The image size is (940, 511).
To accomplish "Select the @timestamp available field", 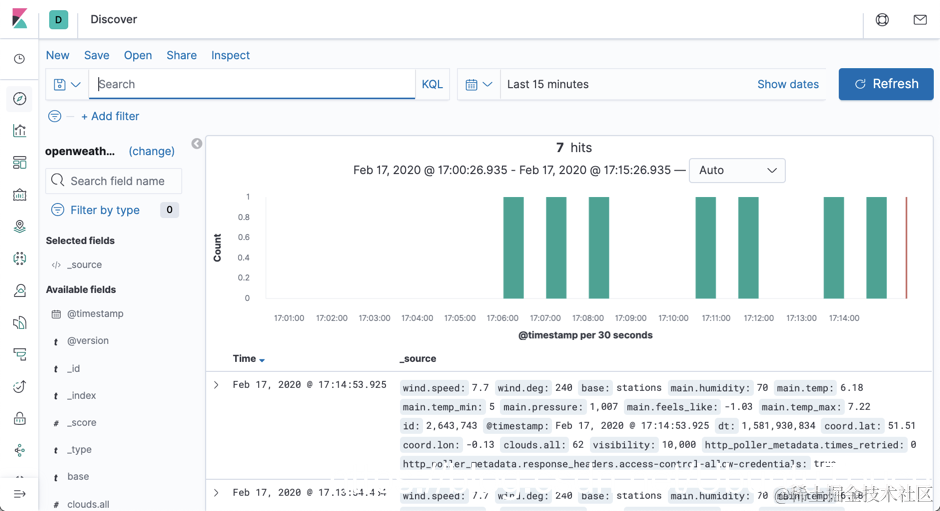I will pos(95,314).
